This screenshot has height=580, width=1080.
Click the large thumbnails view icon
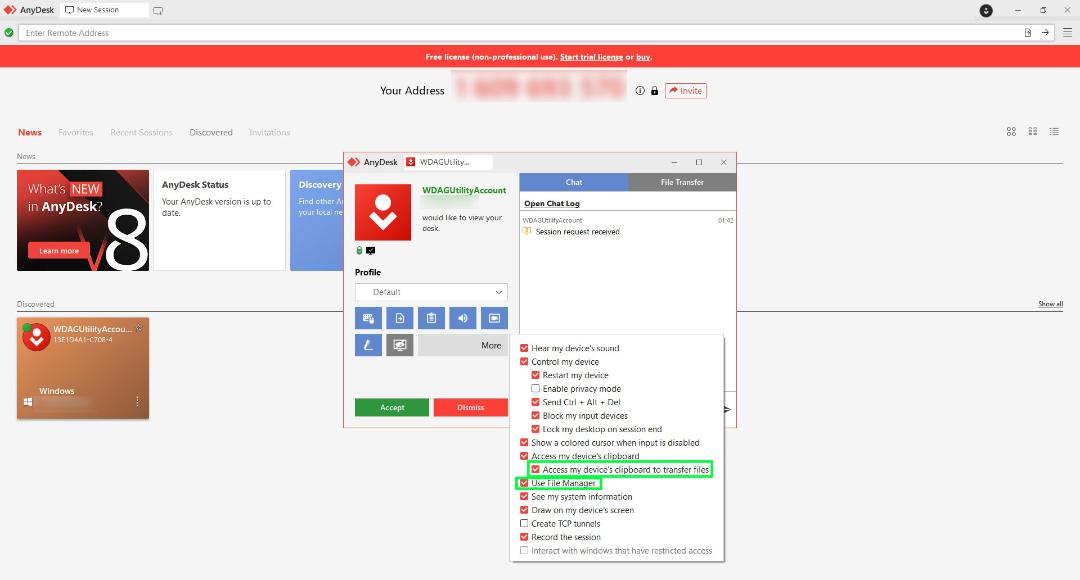point(1011,132)
